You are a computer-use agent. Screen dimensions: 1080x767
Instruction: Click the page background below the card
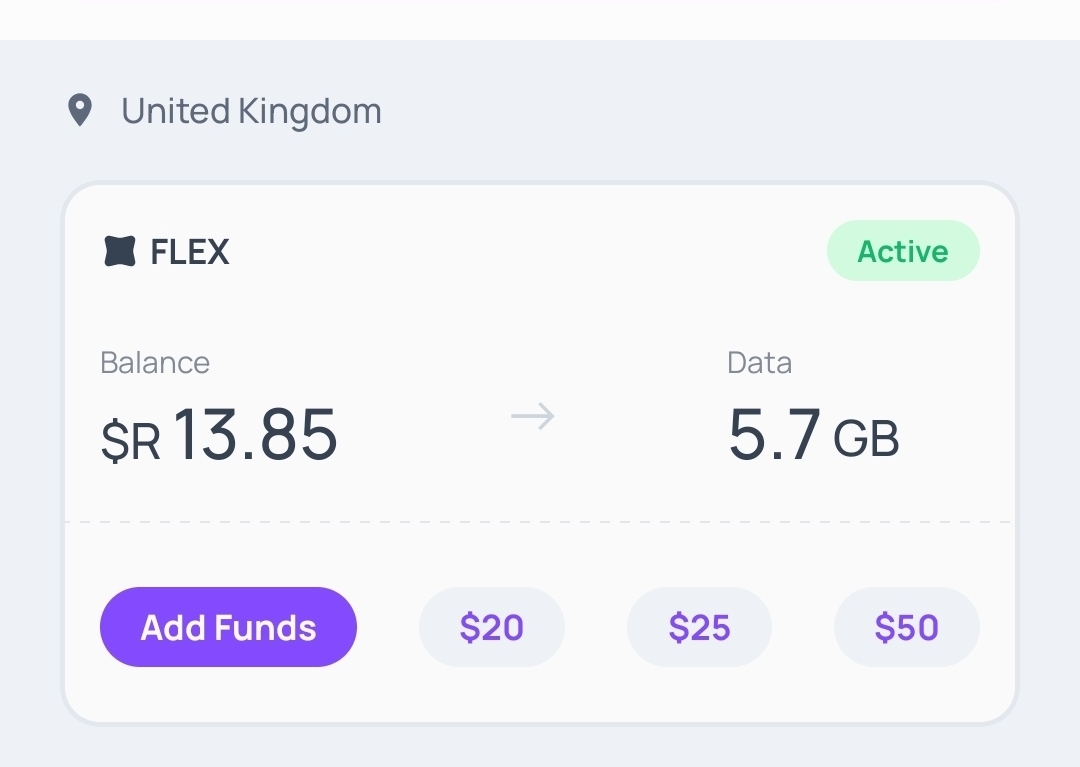tap(540, 747)
